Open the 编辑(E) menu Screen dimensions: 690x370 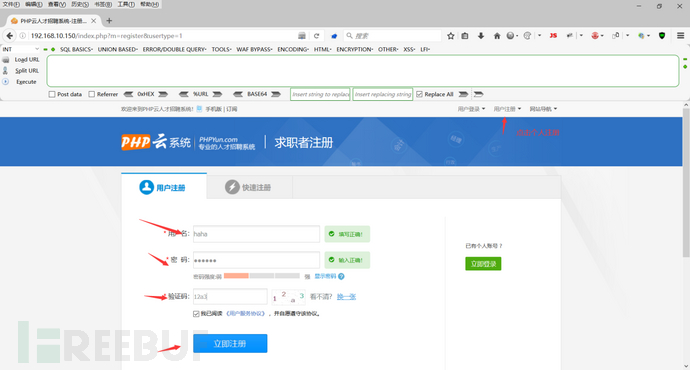point(34,4)
